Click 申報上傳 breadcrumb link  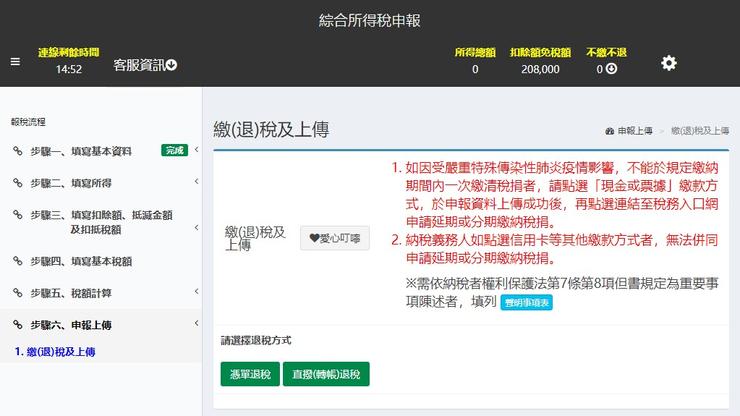point(634,131)
